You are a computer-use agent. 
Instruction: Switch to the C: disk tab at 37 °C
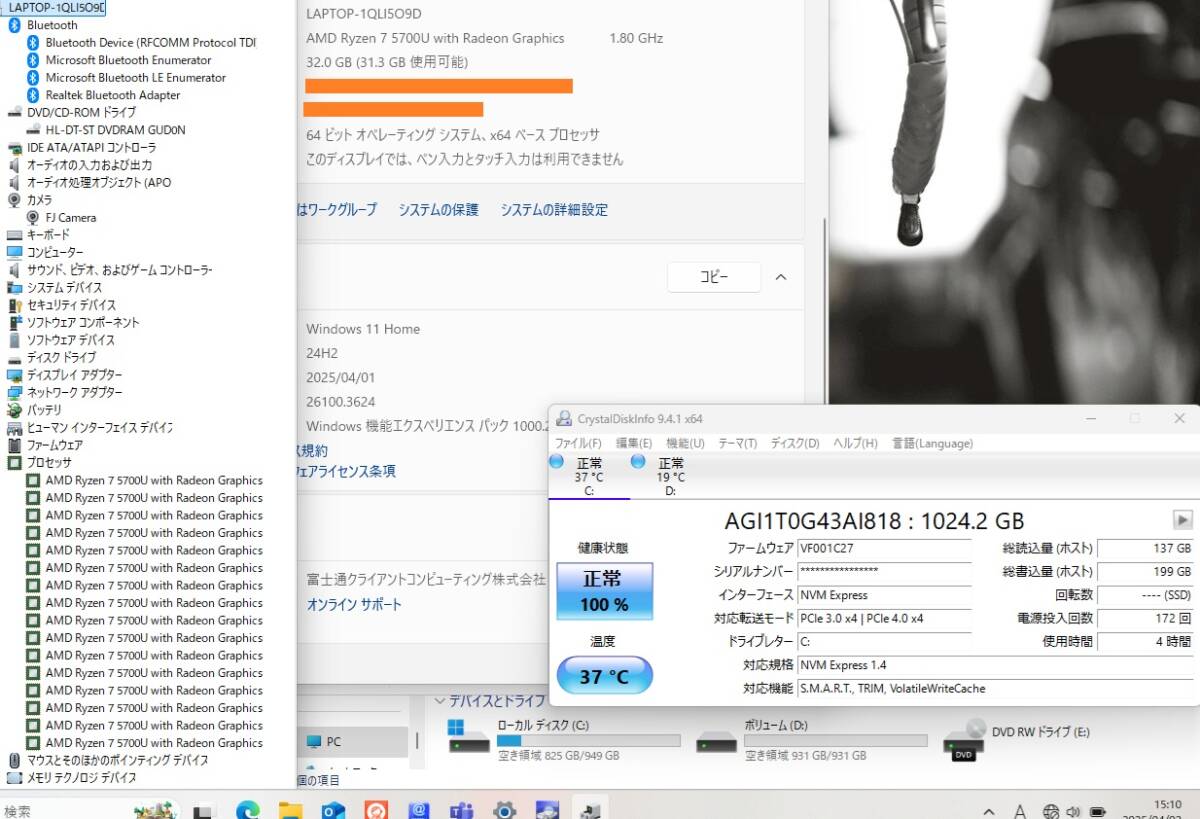(x=589, y=476)
